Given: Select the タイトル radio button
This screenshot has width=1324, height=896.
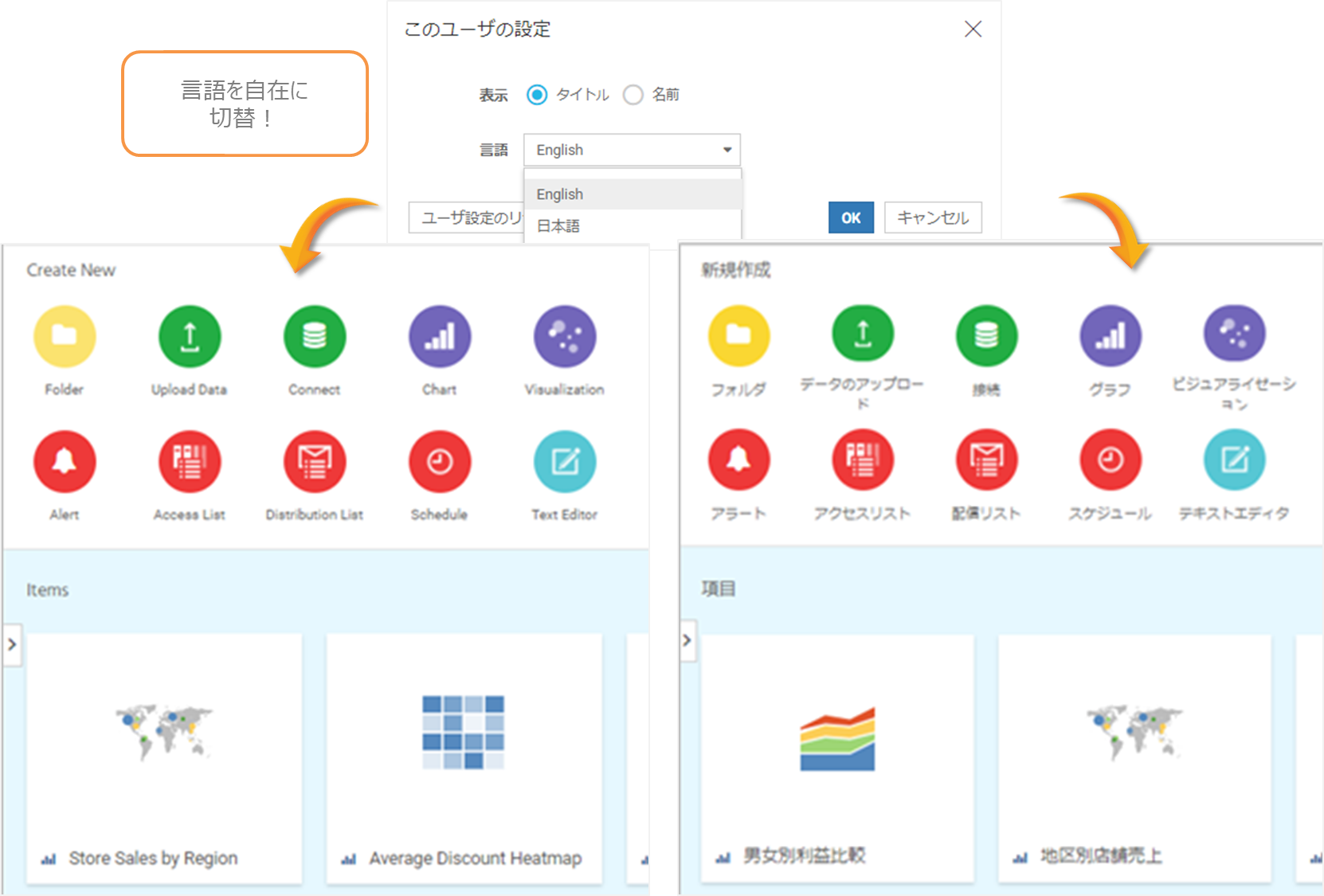Looking at the screenshot, I should point(537,94).
